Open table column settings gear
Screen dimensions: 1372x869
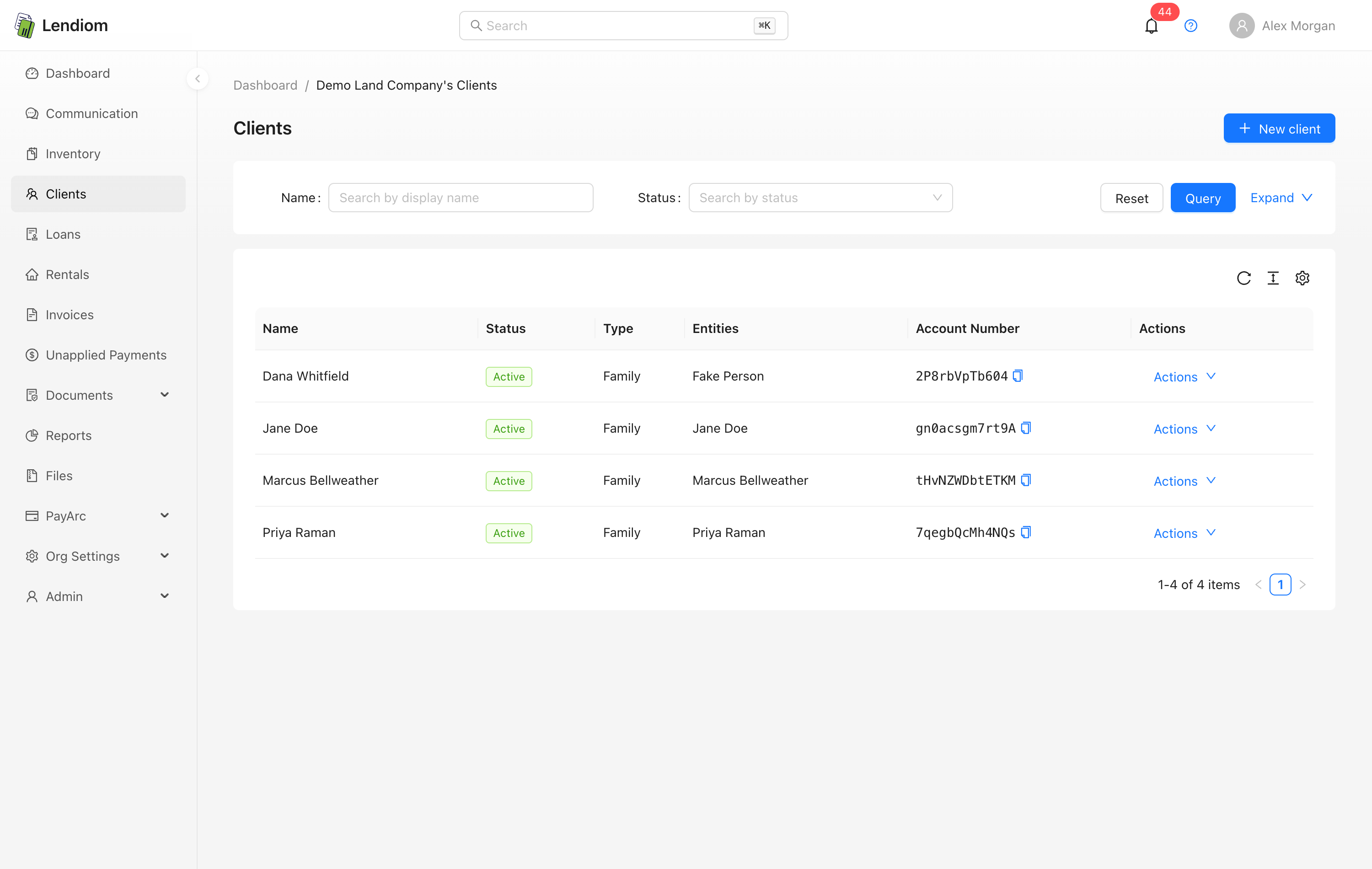pyautogui.click(x=1302, y=278)
